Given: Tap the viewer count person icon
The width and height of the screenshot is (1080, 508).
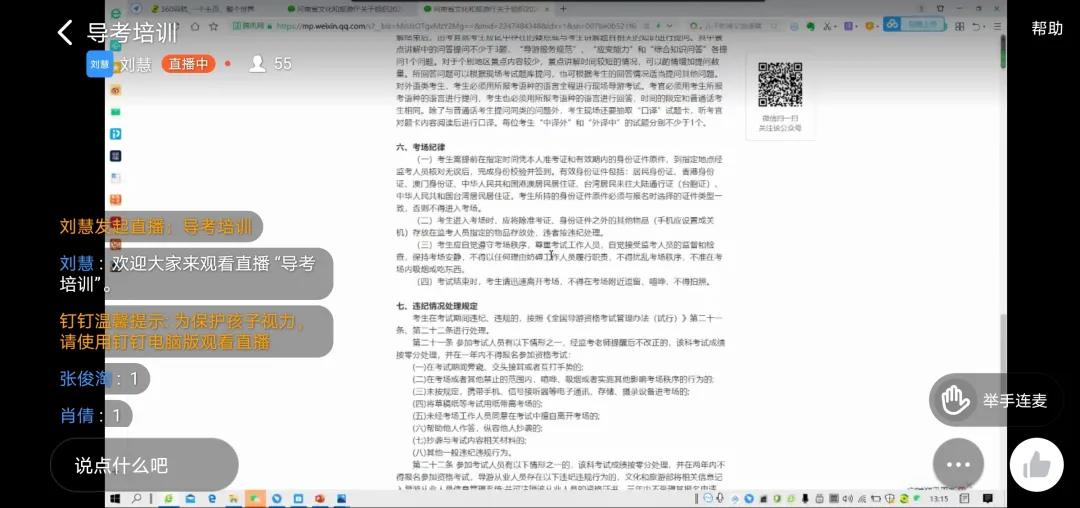Looking at the screenshot, I should [x=257, y=64].
